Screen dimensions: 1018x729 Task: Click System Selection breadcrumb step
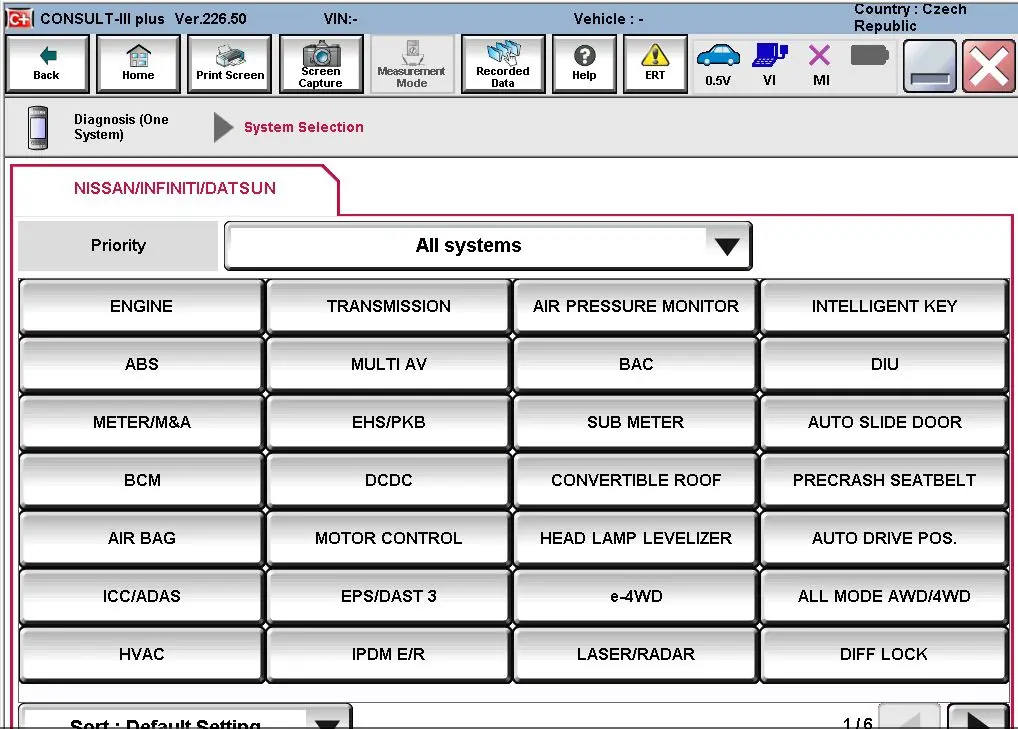[x=303, y=127]
